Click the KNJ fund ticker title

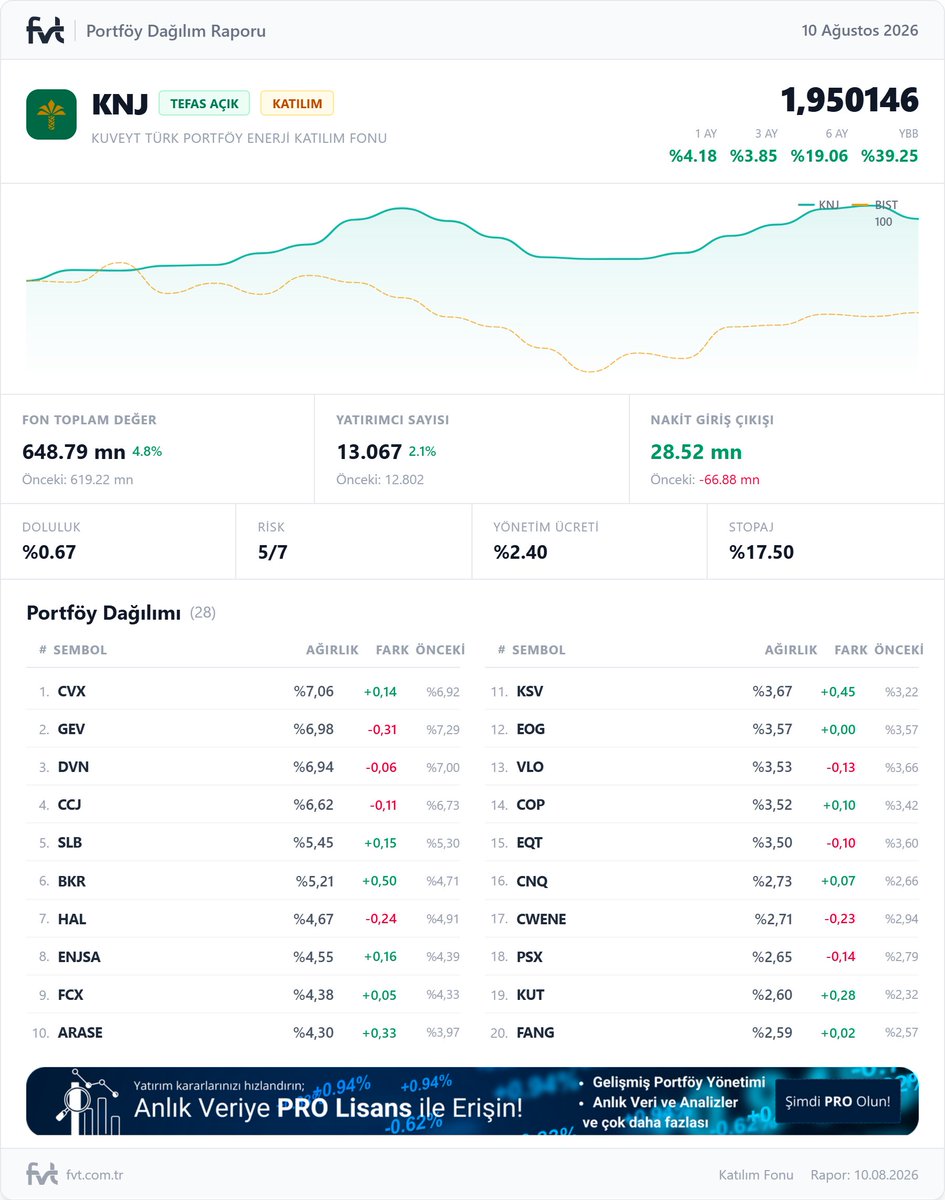120,103
